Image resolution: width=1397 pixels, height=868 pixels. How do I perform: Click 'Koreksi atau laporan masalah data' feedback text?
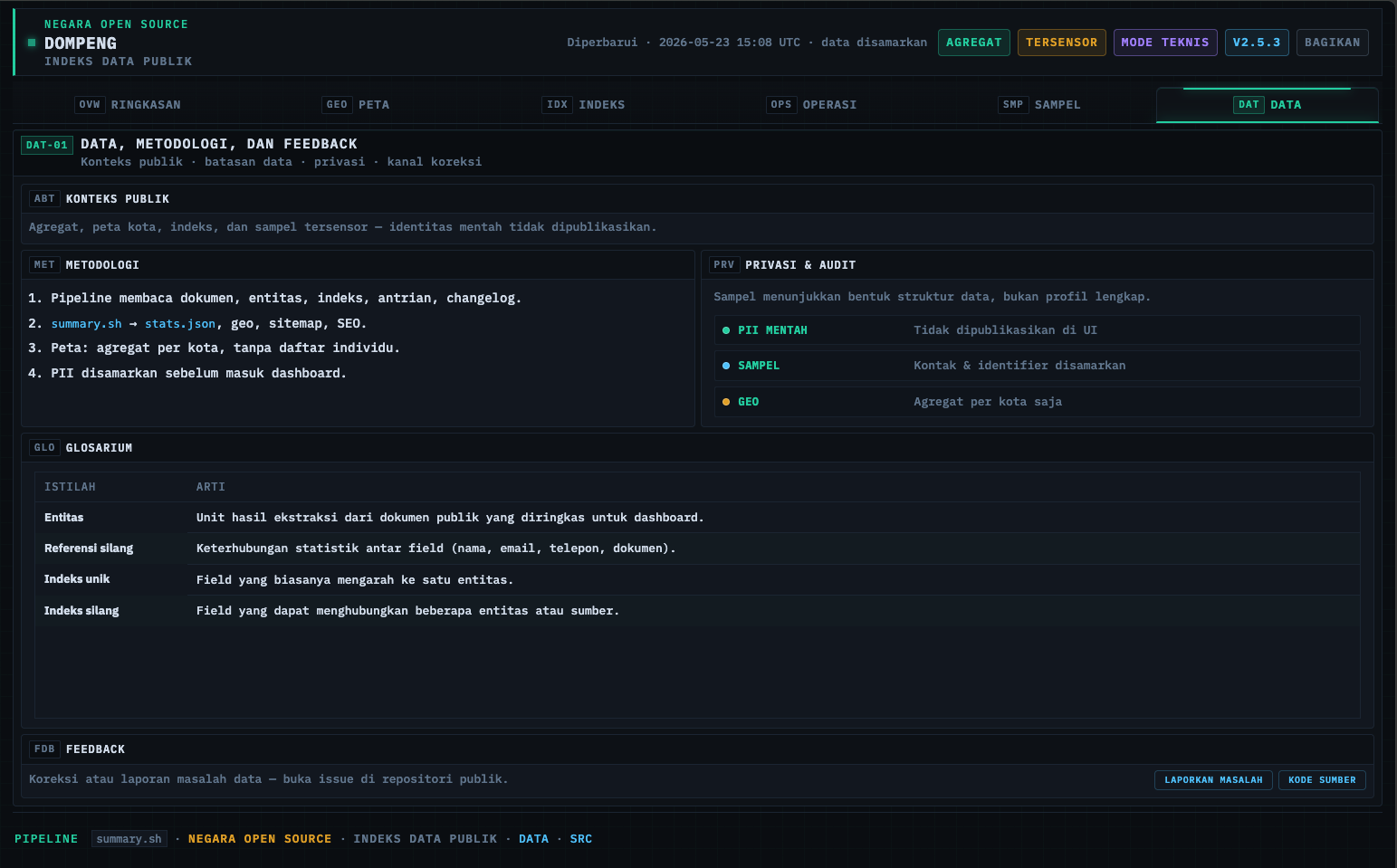[268, 779]
